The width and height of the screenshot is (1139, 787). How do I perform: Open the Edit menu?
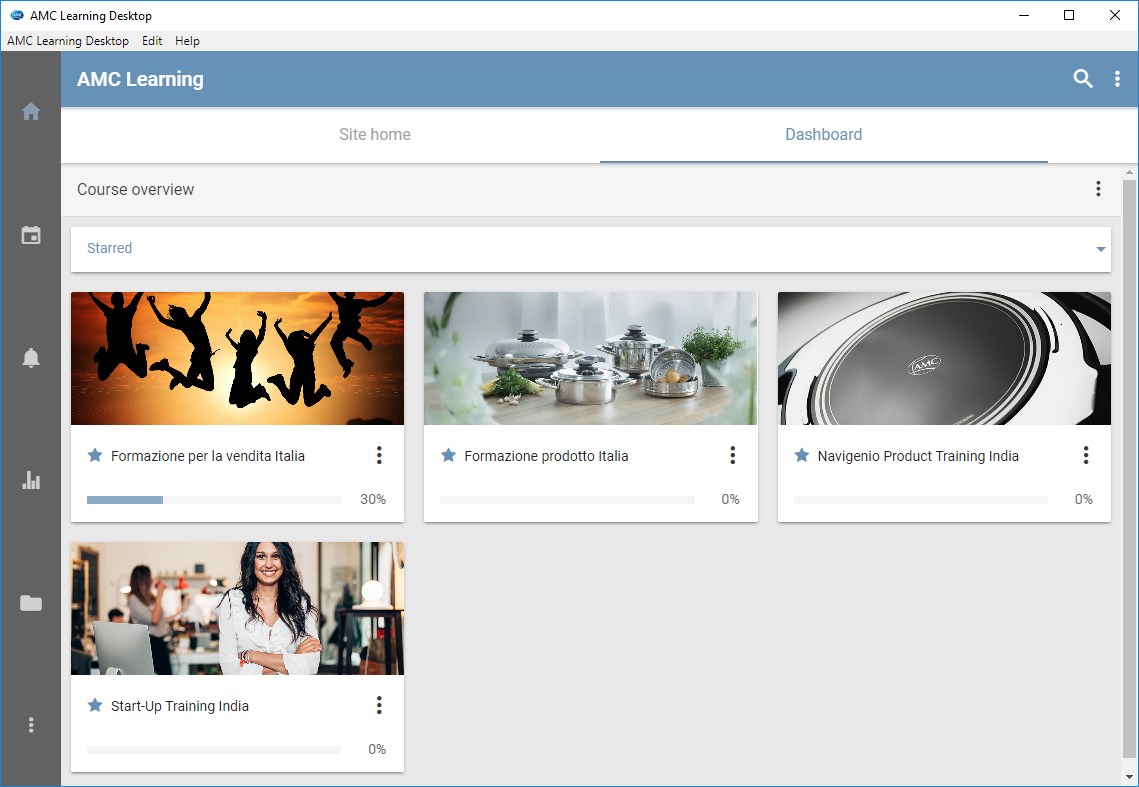coord(152,41)
